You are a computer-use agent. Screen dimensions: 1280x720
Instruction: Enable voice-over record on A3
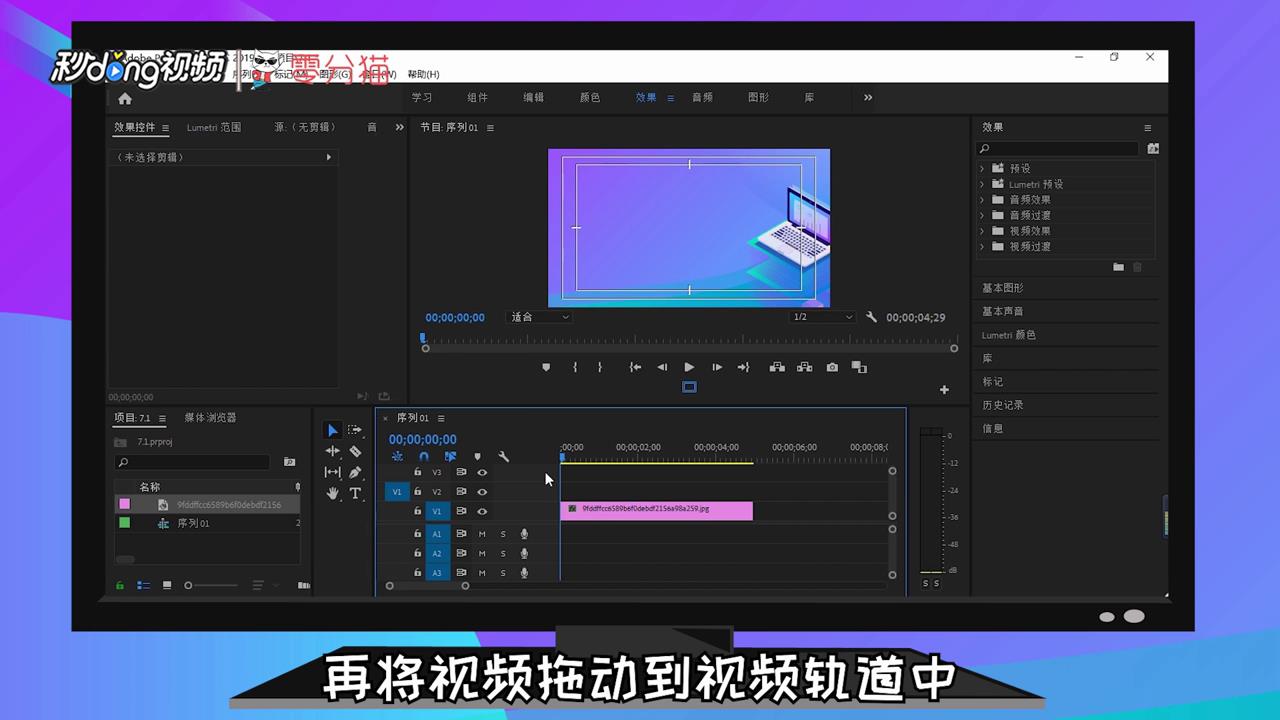tap(524, 573)
